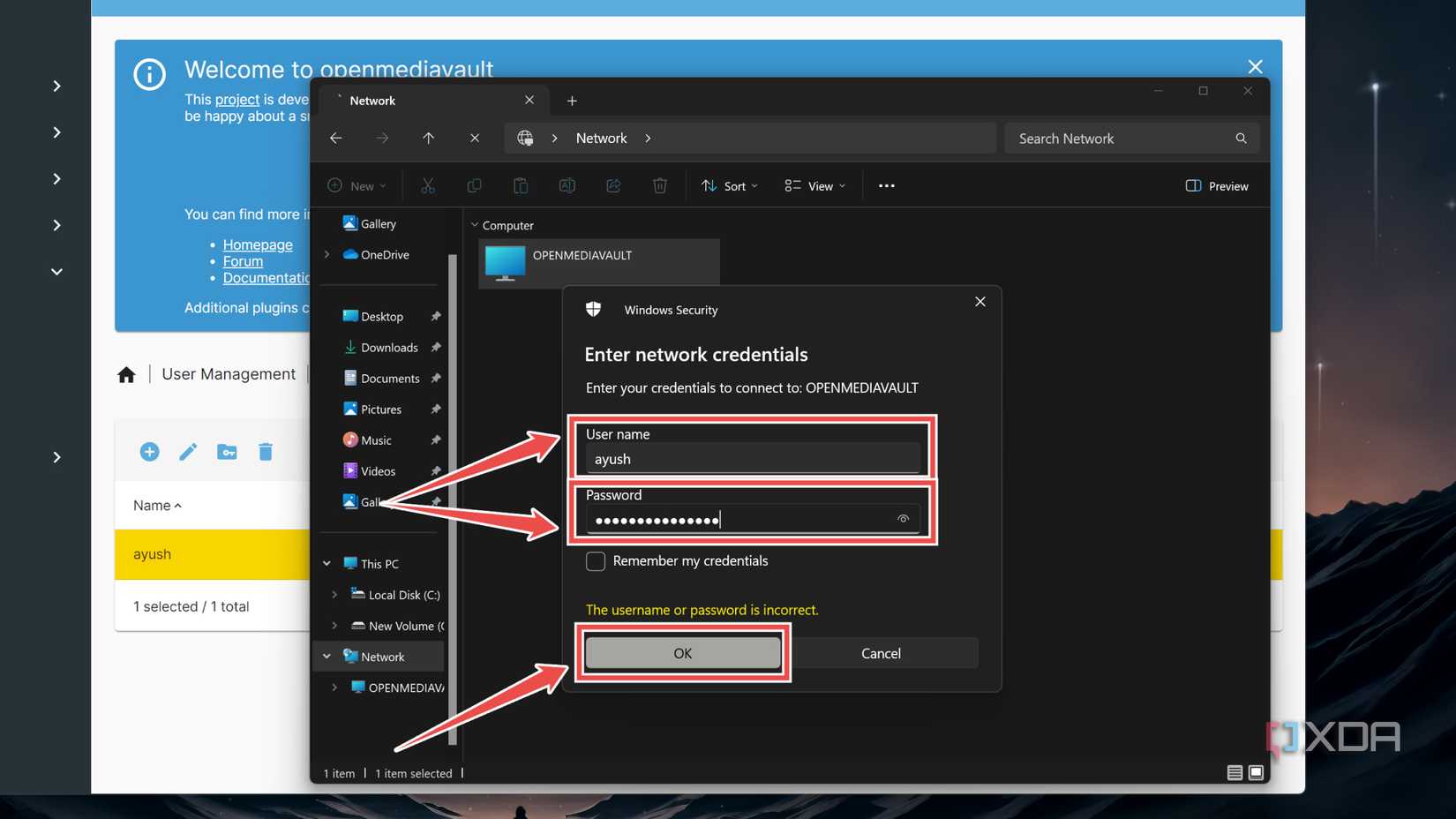Click the Paste clipboard icon
This screenshot has width=1456, height=819.
[x=521, y=185]
